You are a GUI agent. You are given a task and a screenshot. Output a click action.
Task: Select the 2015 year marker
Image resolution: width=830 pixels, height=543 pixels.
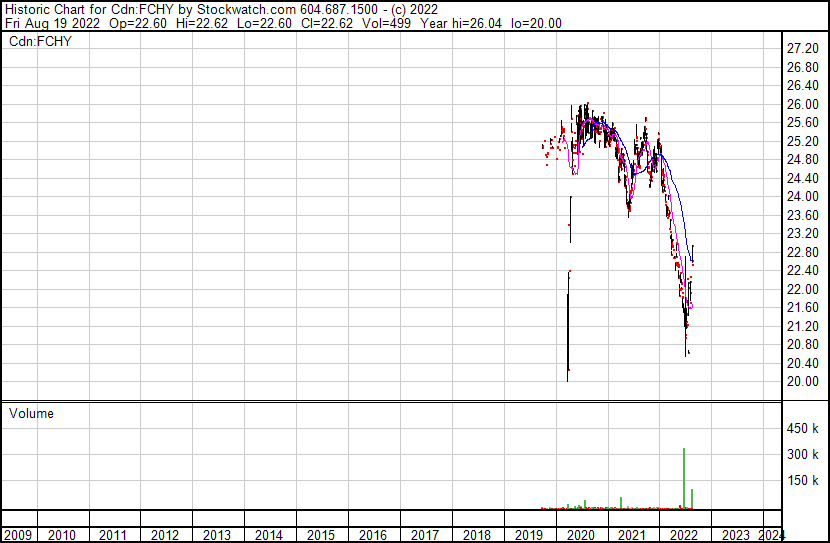coord(321,535)
